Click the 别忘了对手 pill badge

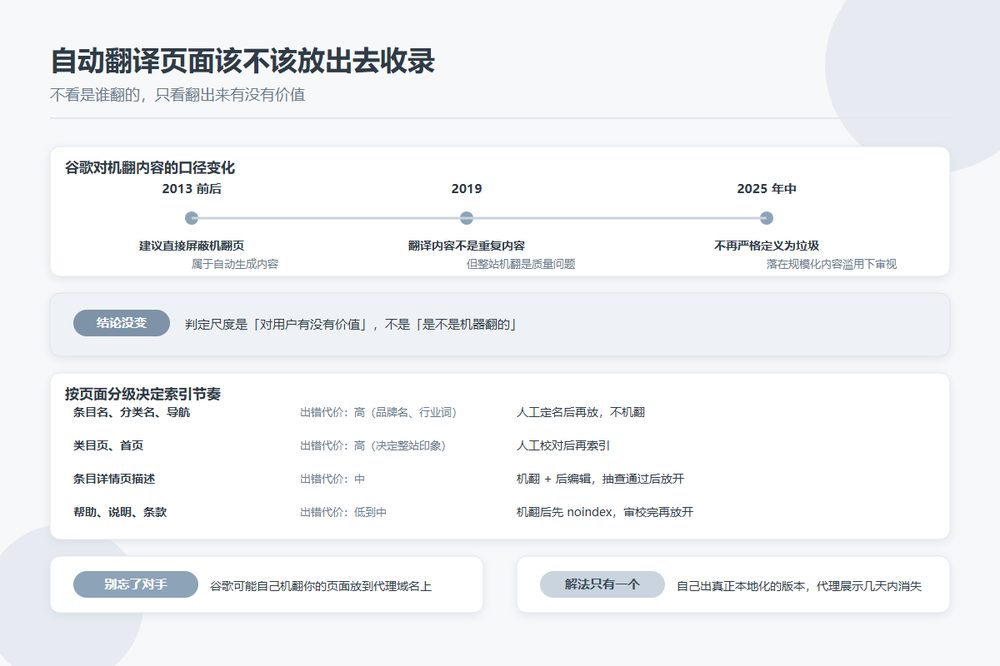pos(135,584)
